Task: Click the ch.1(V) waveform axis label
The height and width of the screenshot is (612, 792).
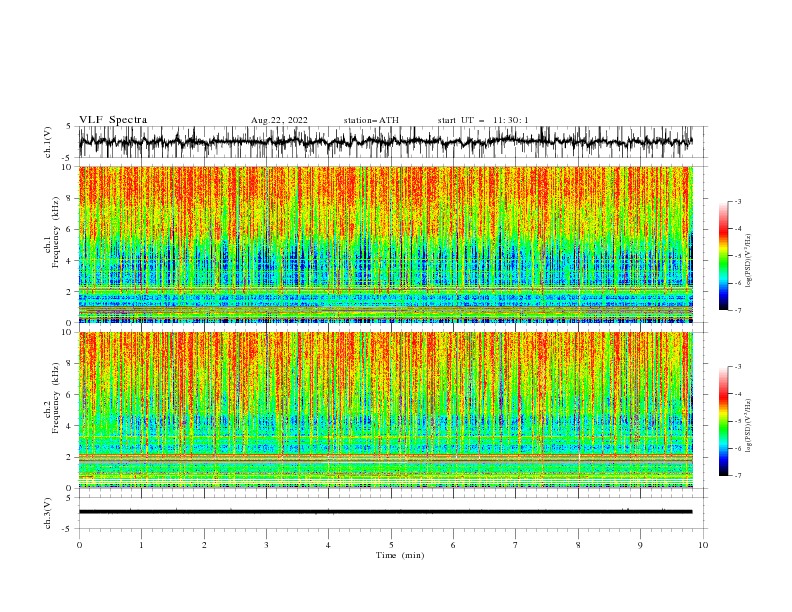Action: 48,142
